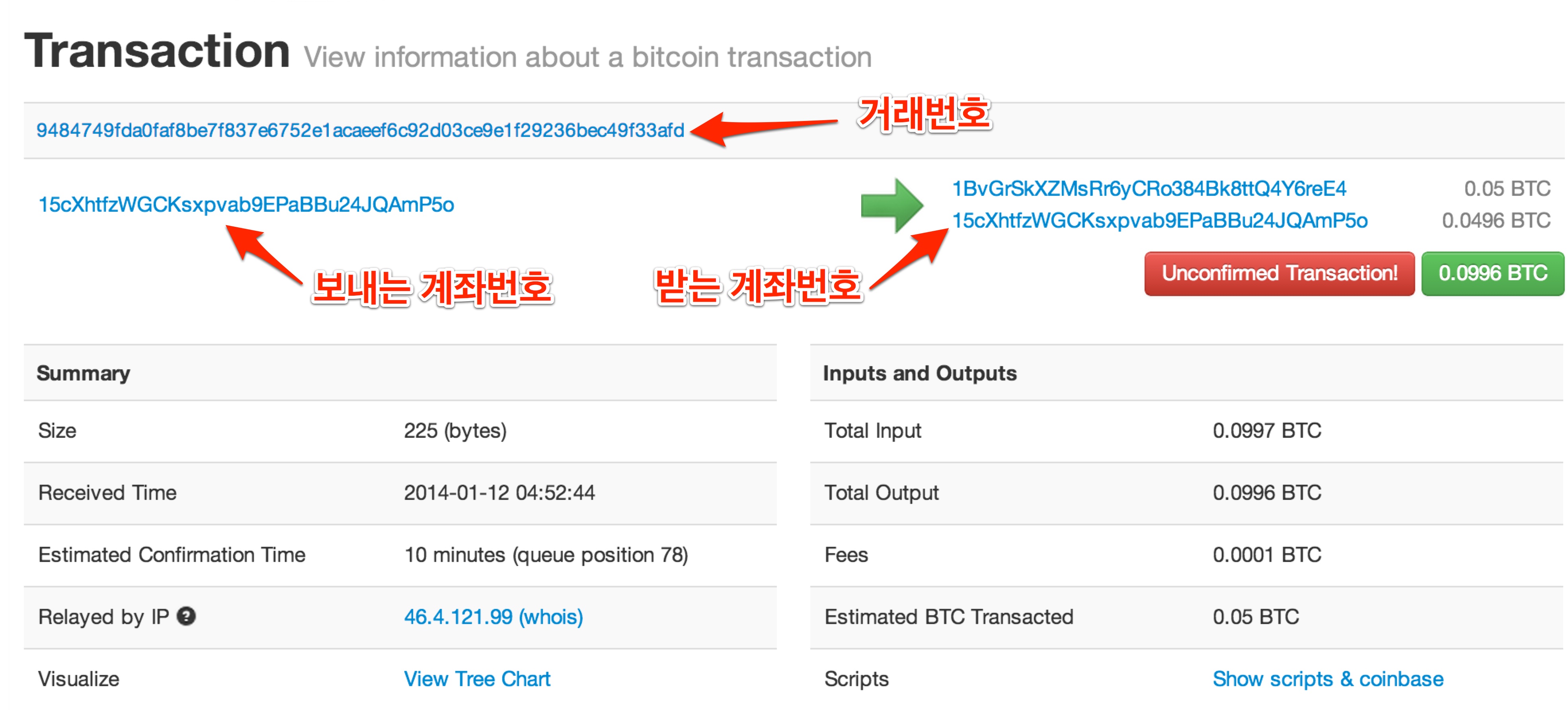
Task: Open the relayed IP 46.4.121.99 link
Action: click(493, 617)
